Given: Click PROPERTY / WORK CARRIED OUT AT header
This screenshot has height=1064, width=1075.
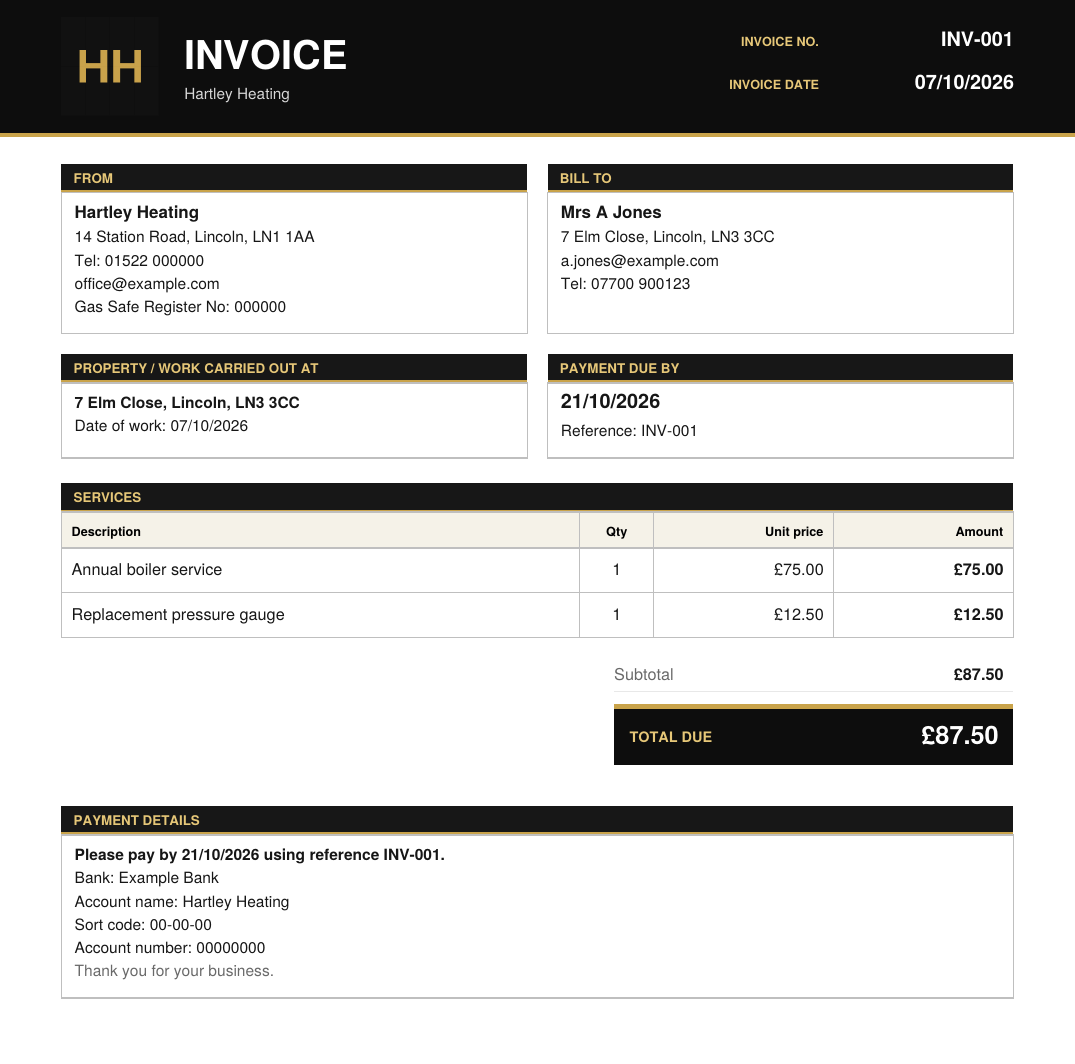Looking at the screenshot, I should 294,368.
